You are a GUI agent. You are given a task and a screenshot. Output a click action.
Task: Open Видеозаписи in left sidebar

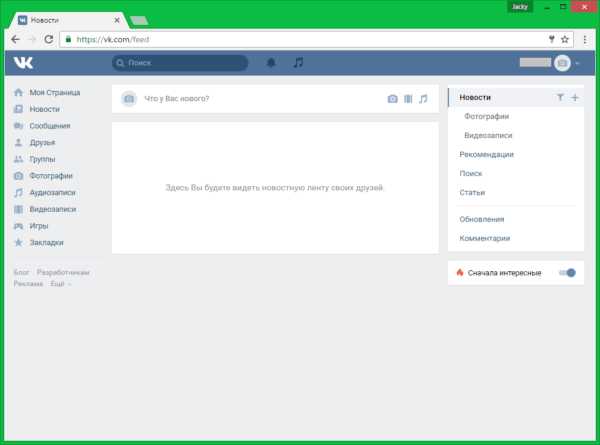coord(53,209)
